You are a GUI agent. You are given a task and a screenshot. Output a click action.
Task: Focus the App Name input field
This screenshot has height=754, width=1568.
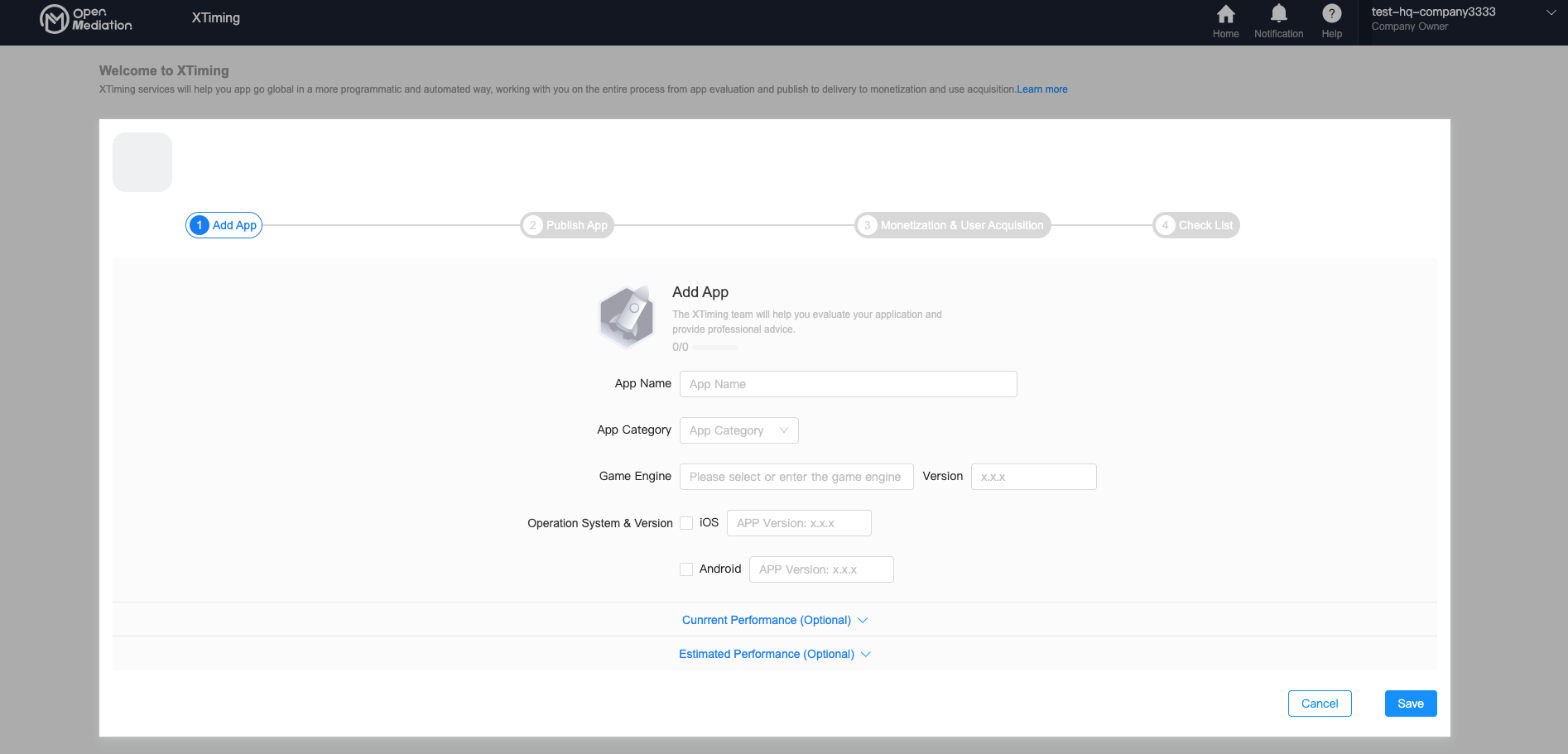tap(849, 384)
